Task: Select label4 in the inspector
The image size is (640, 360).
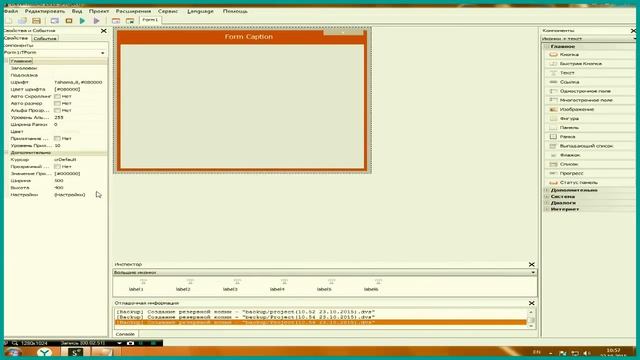Action: coord(278,285)
